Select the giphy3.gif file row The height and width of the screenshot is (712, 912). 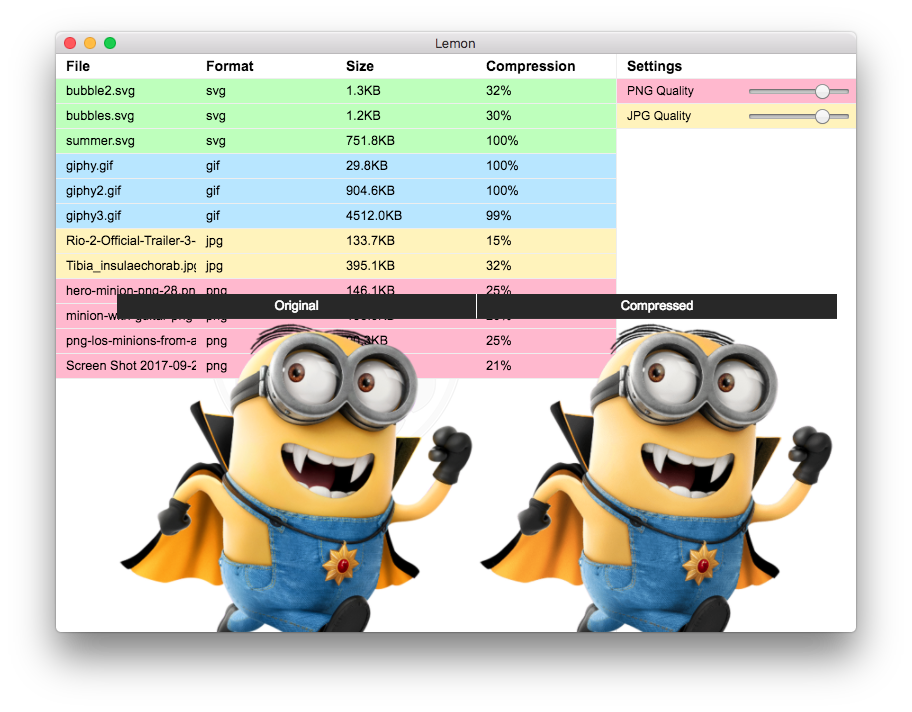pos(336,216)
